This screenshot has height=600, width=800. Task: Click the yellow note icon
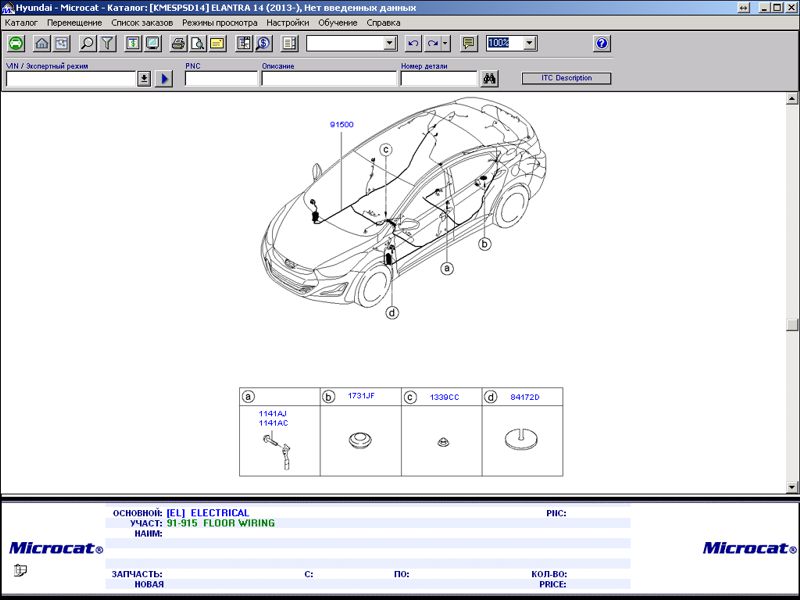218,43
